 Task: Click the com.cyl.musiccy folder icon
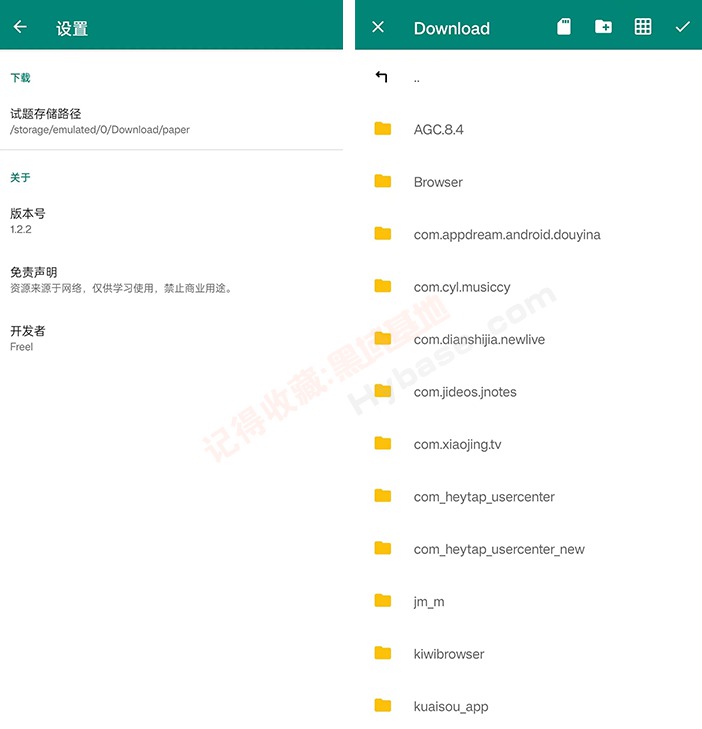tap(383, 286)
